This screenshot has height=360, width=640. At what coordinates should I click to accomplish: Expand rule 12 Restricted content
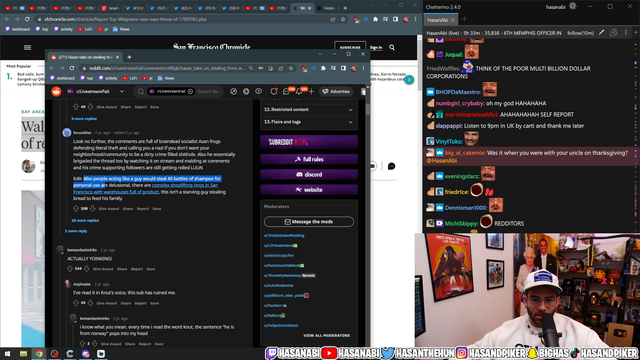tap(309, 109)
